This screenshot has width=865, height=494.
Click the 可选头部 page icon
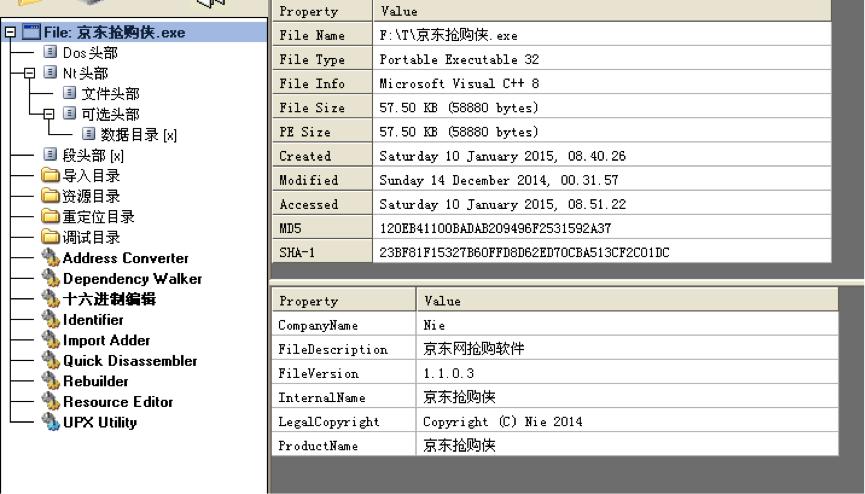70,114
